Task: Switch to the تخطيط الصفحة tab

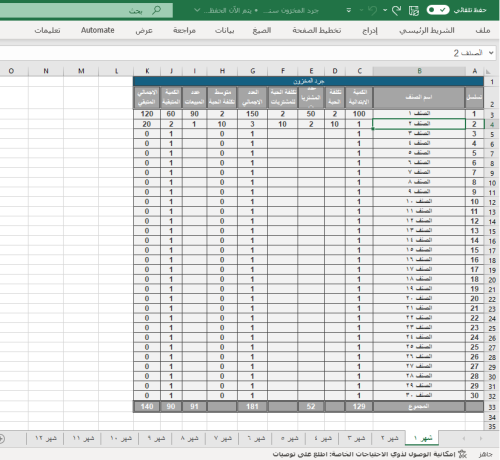Action: coord(317,30)
